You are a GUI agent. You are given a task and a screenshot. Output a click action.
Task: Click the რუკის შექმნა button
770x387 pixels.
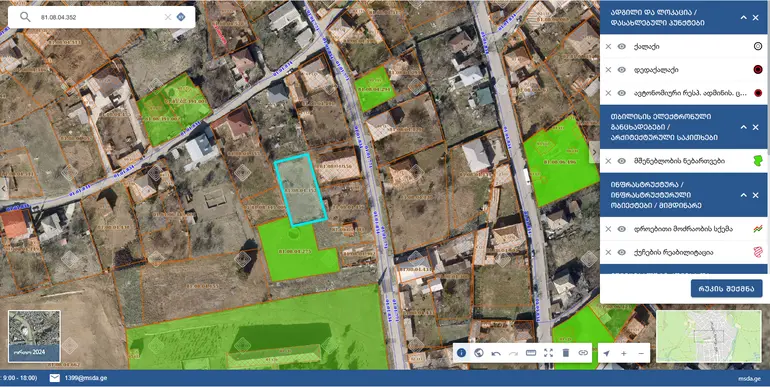click(x=726, y=289)
